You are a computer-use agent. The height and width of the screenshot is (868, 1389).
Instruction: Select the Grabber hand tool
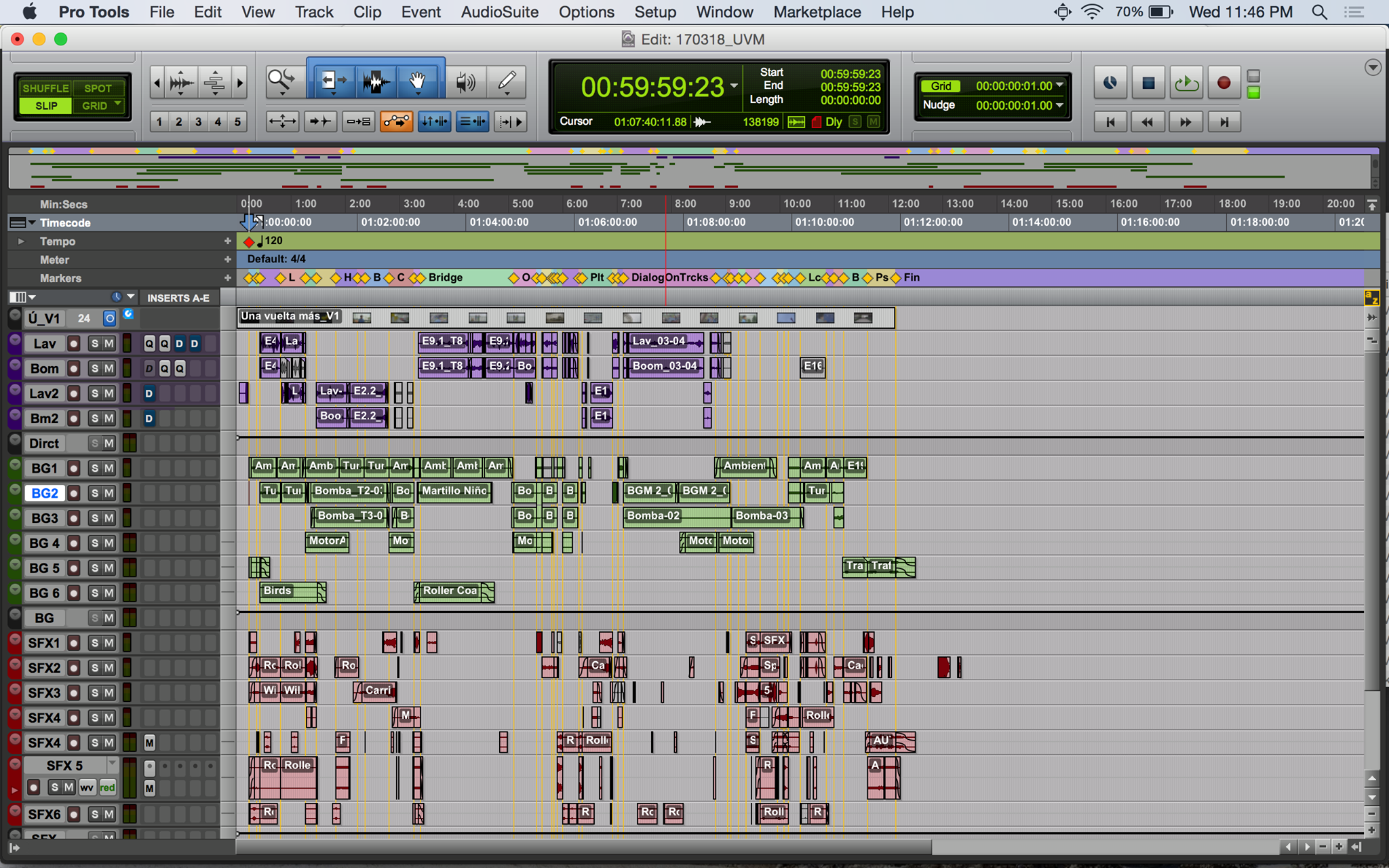(418, 82)
